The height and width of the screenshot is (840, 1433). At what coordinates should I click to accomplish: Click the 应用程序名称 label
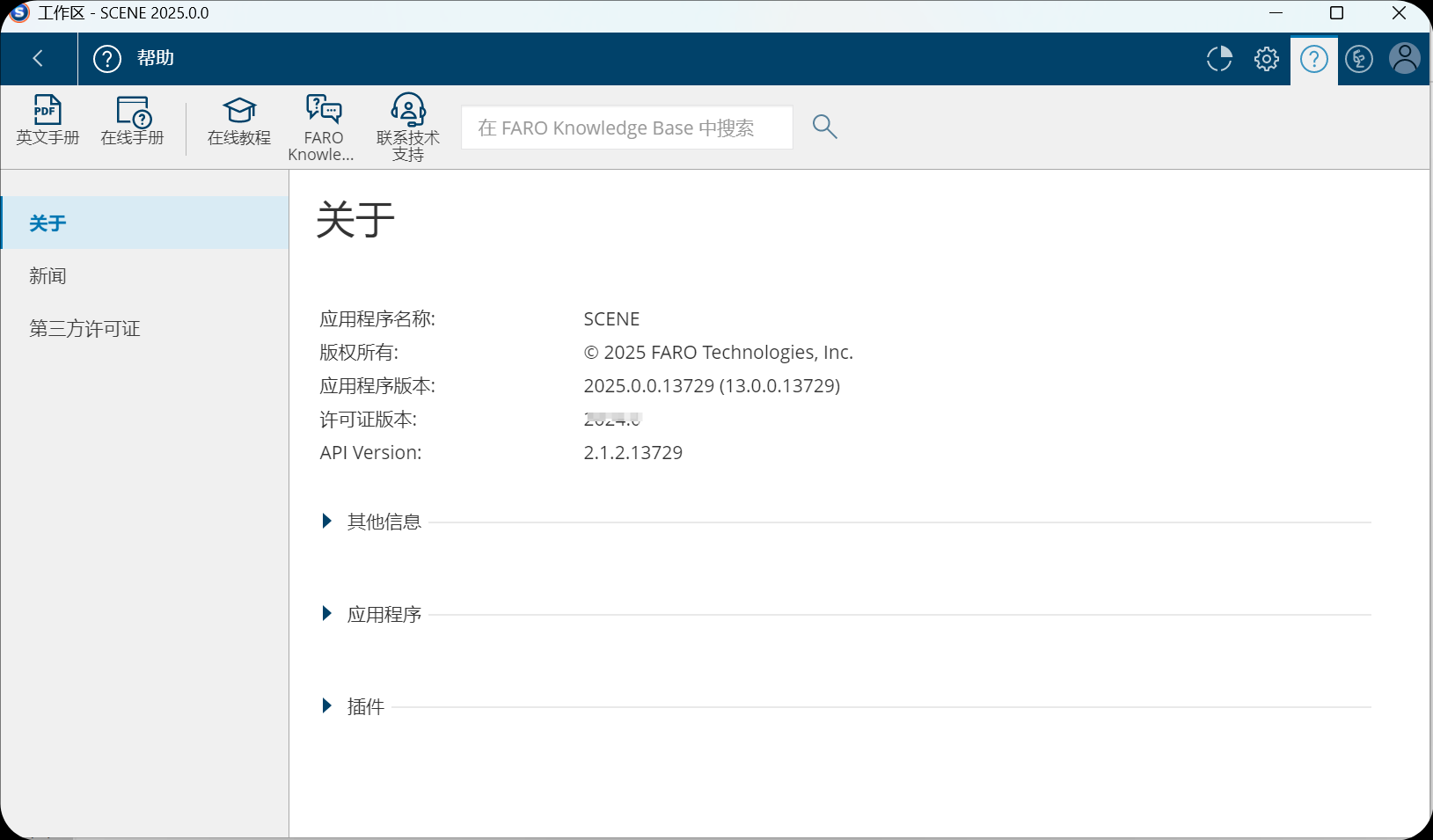[x=377, y=319]
